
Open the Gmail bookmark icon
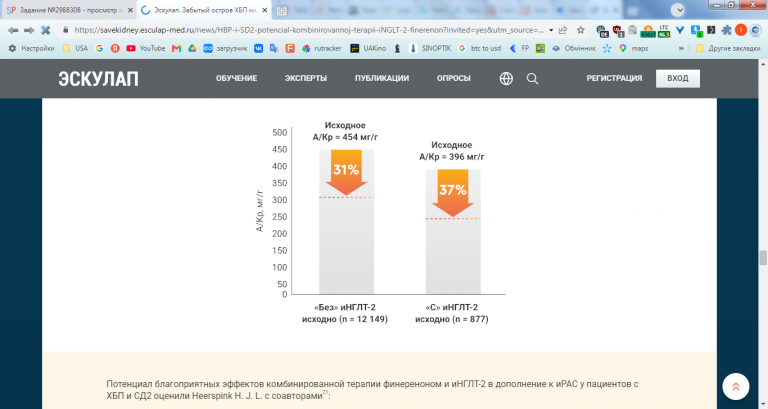pyautogui.click(x=177, y=48)
